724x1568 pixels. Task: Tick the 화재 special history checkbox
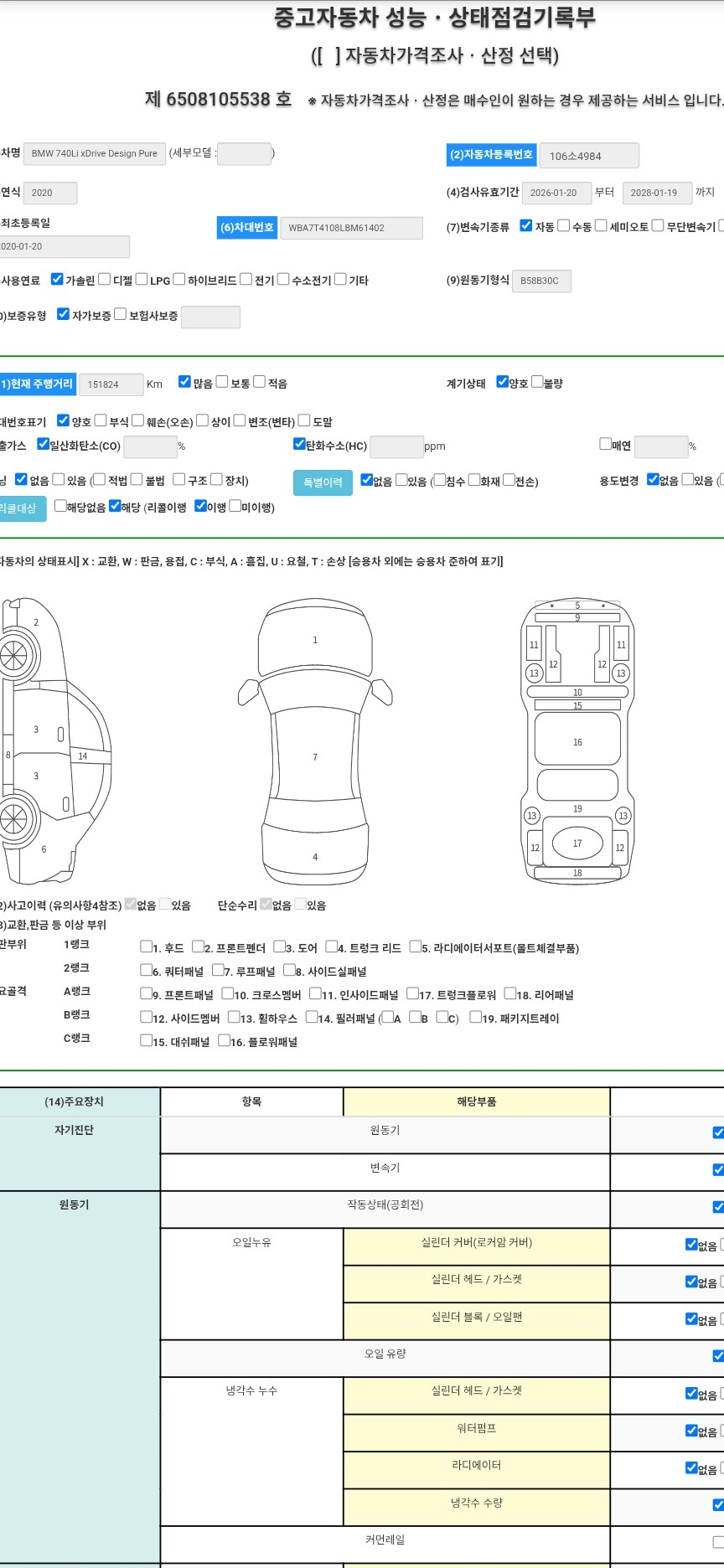click(x=474, y=480)
